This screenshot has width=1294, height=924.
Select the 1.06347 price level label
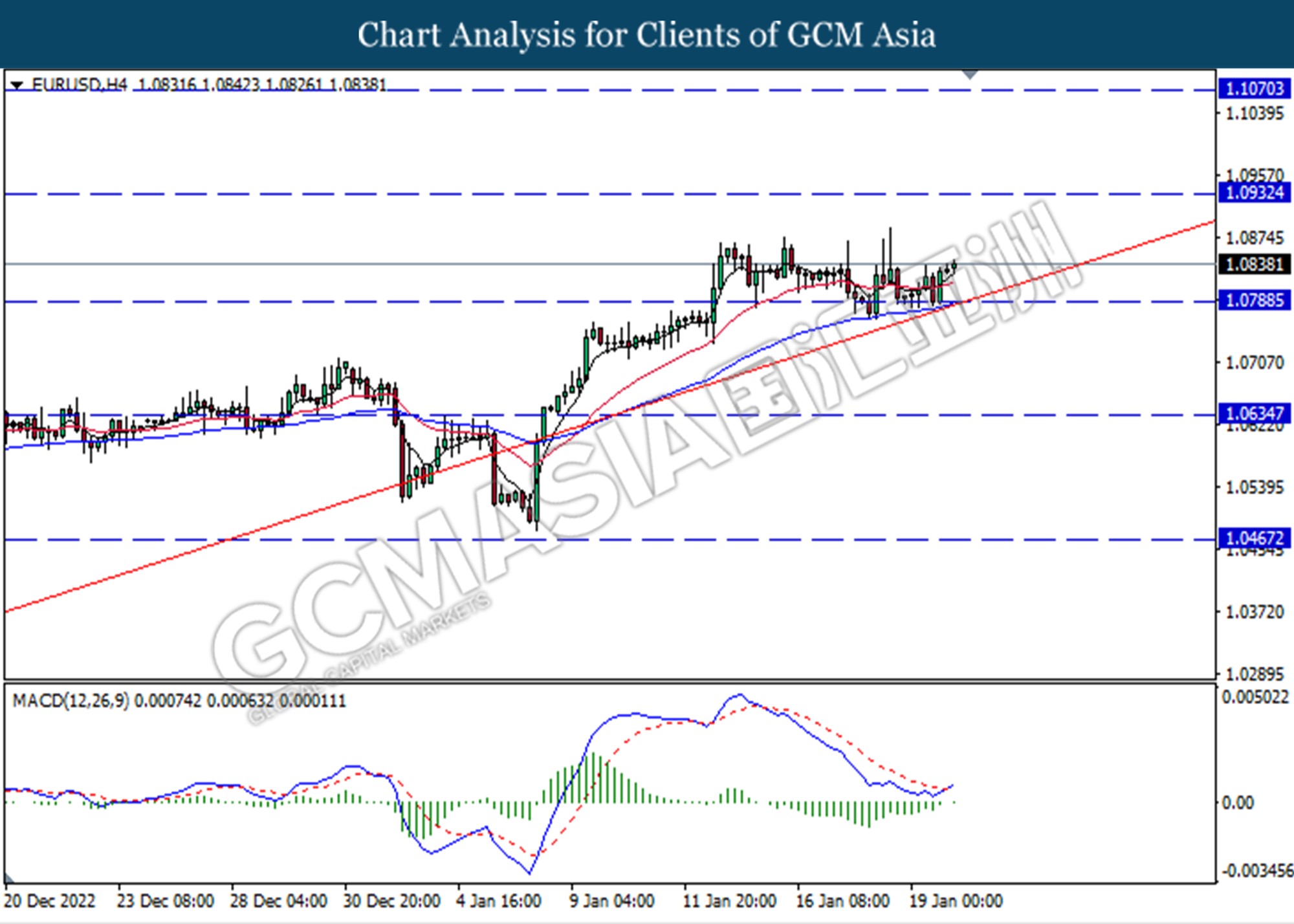pyautogui.click(x=1255, y=413)
